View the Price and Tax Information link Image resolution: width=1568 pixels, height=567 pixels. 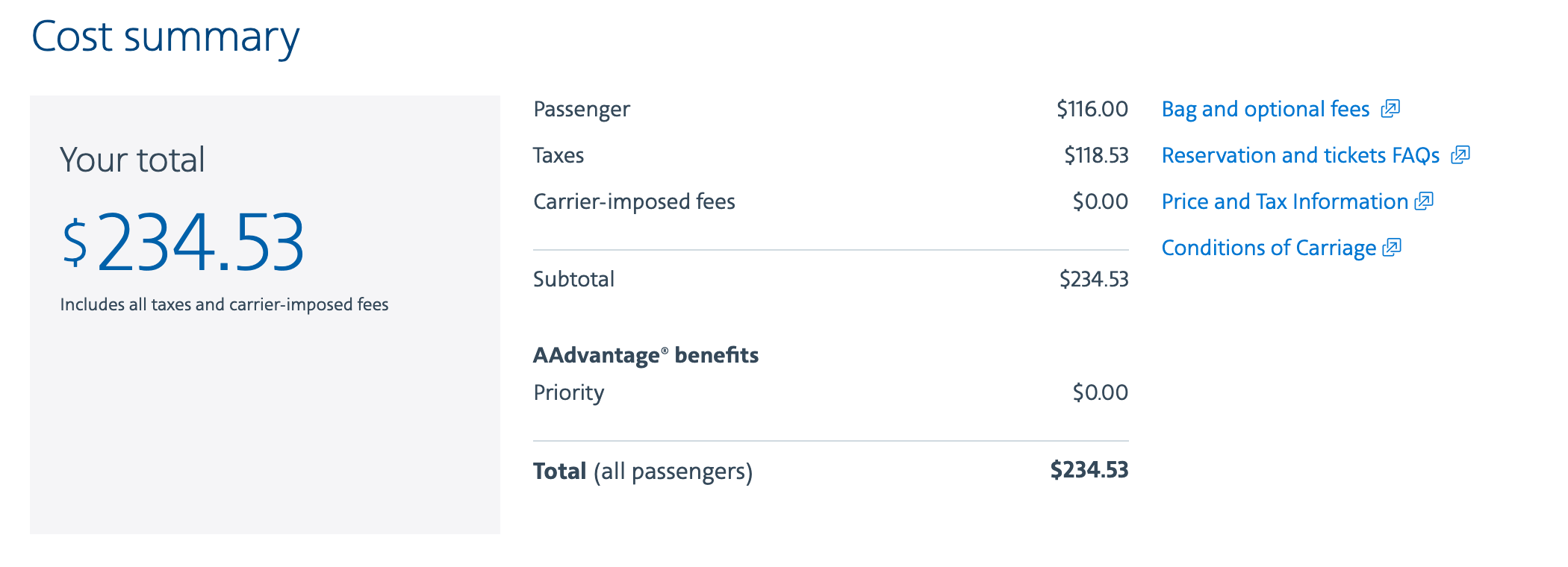point(1284,202)
